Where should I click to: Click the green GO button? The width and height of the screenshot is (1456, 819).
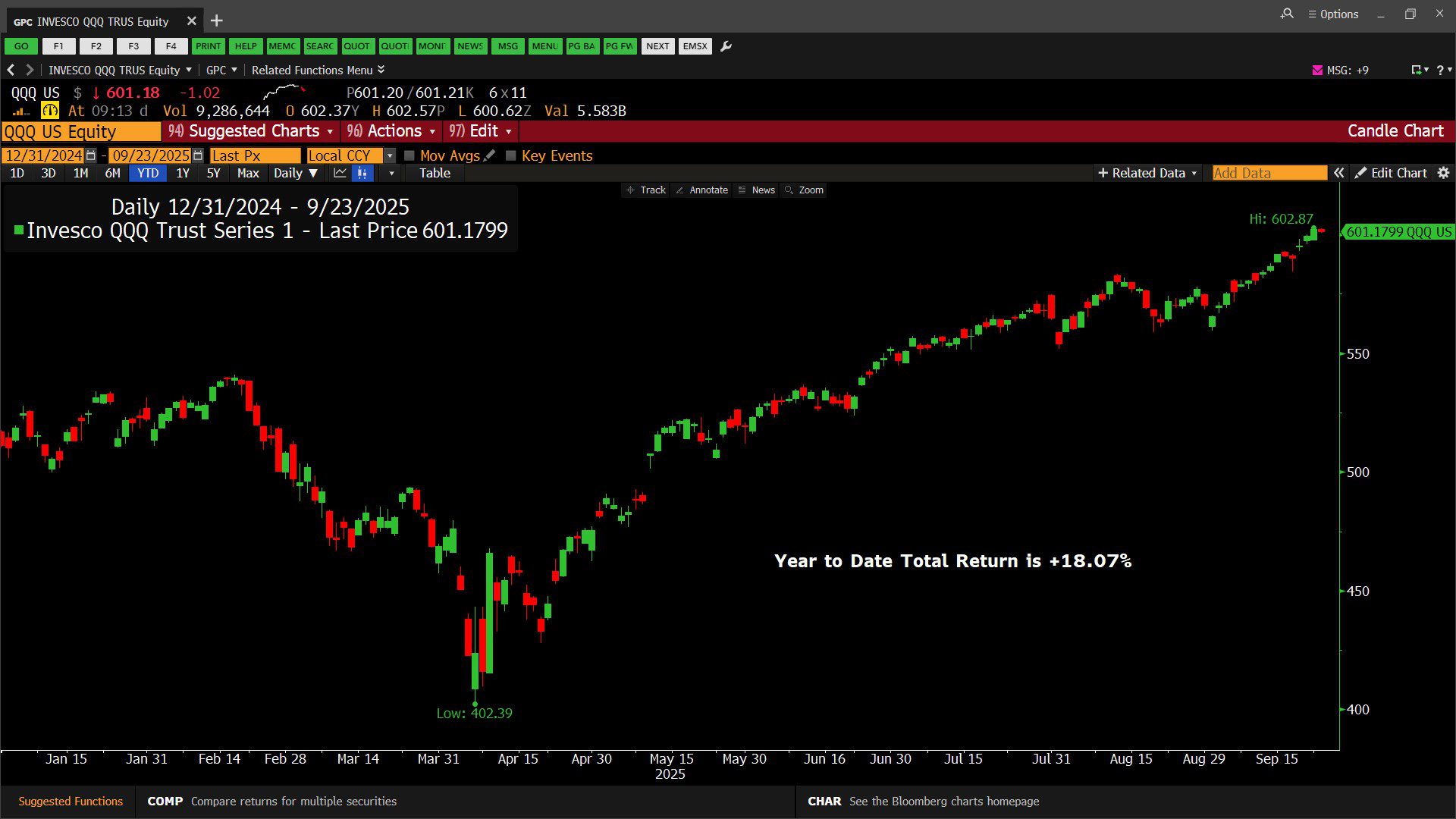pos(21,46)
